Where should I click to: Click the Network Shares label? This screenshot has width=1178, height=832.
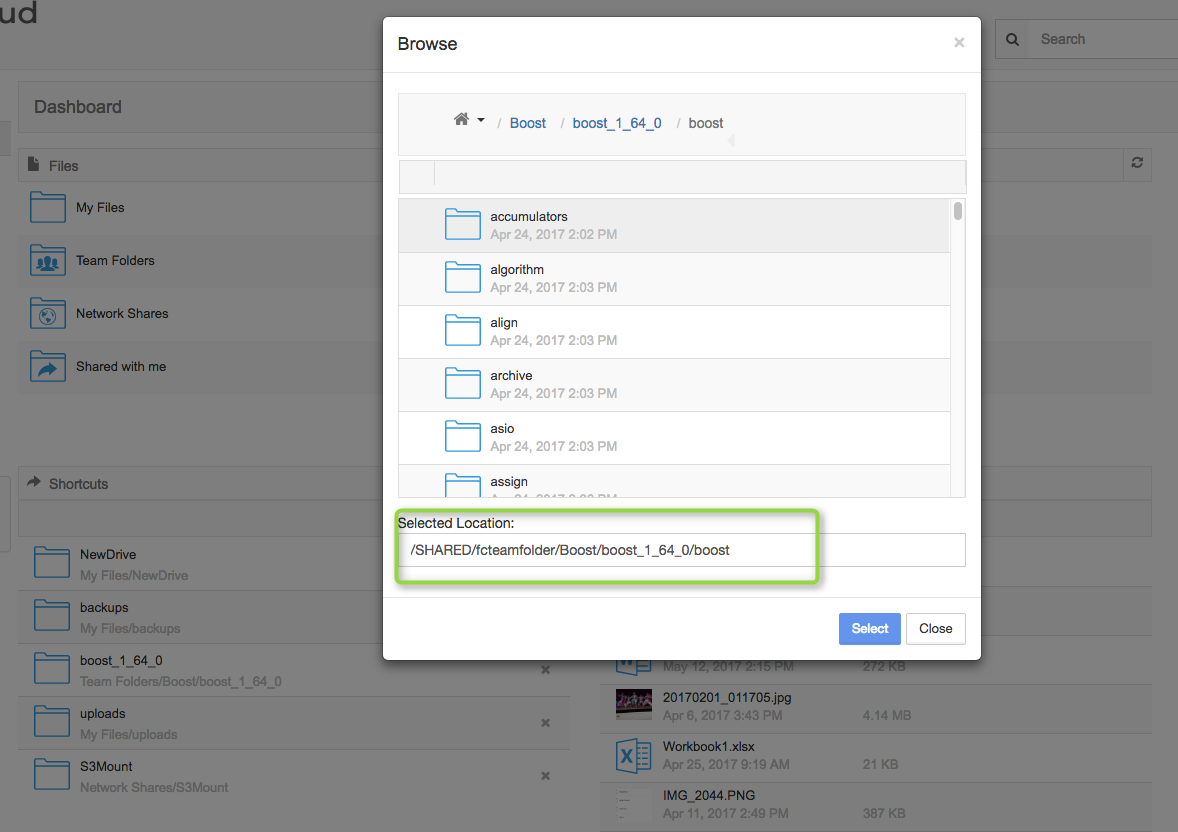click(122, 313)
